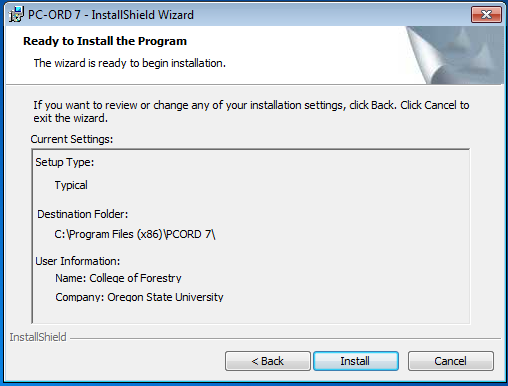Image resolution: width=508 pixels, height=386 pixels.
Task: Click the InstallShield branding label
Action: tap(38, 337)
